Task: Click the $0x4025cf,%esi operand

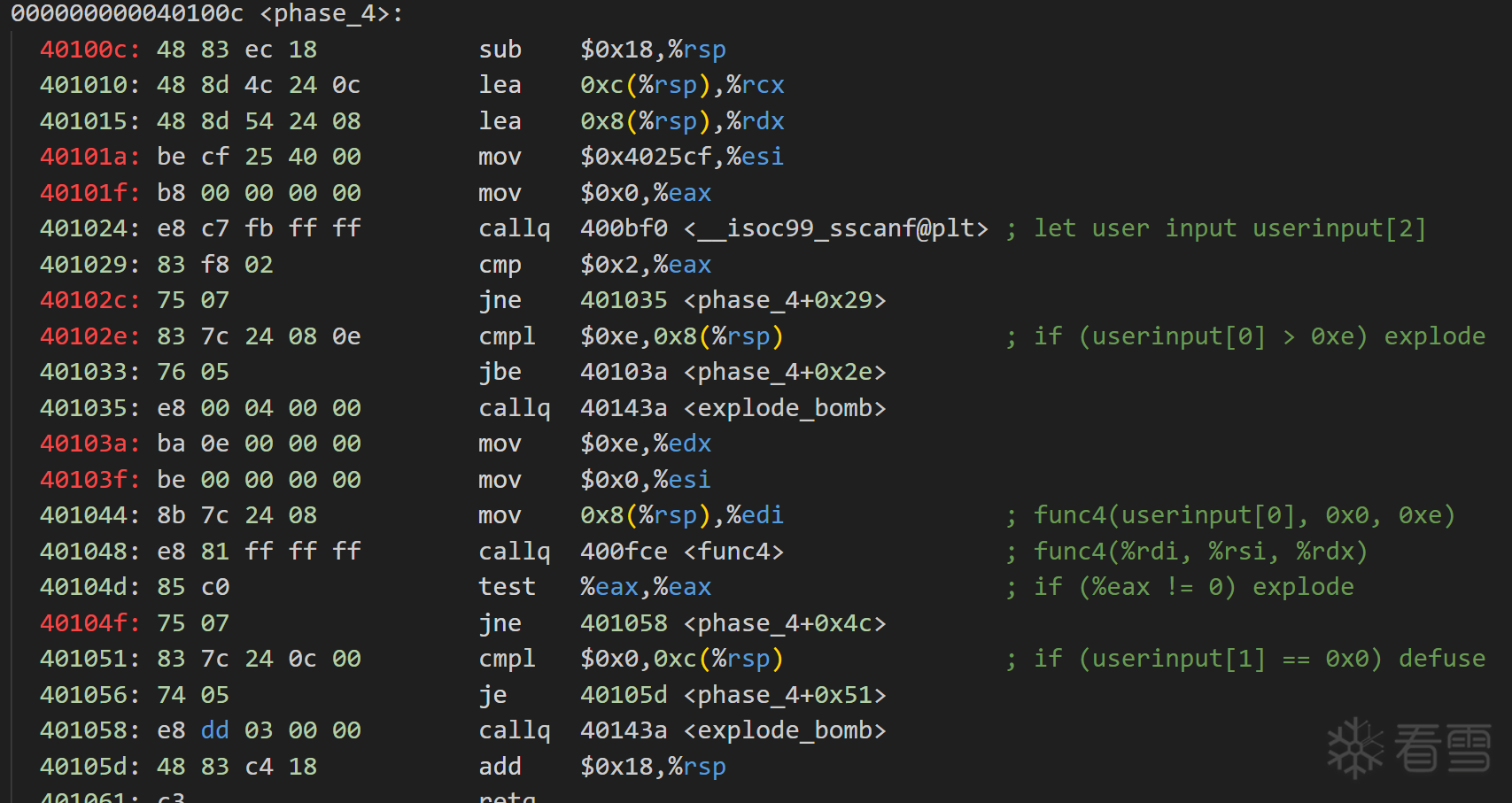Action: pos(681,157)
